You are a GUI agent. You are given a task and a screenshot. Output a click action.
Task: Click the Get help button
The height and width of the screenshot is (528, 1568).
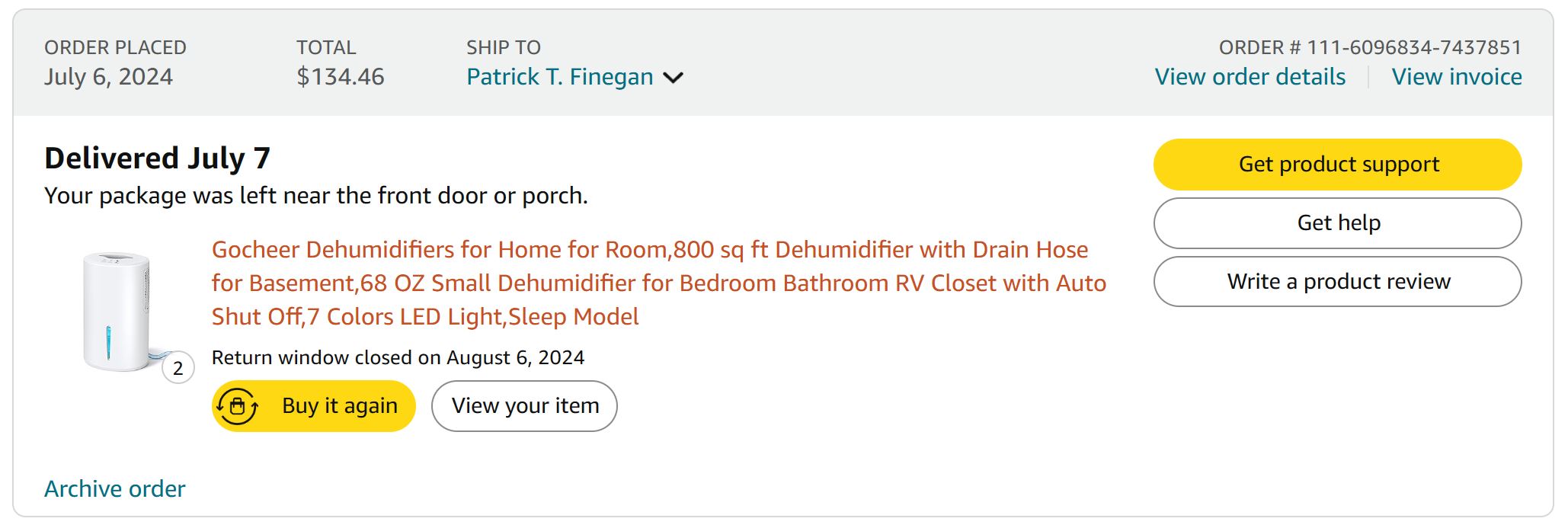coord(1337,223)
